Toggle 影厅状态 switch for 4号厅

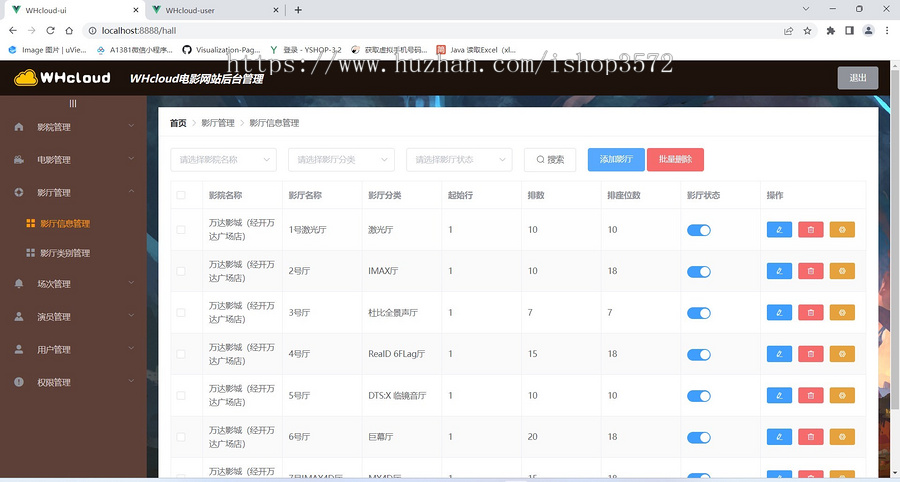click(x=699, y=354)
